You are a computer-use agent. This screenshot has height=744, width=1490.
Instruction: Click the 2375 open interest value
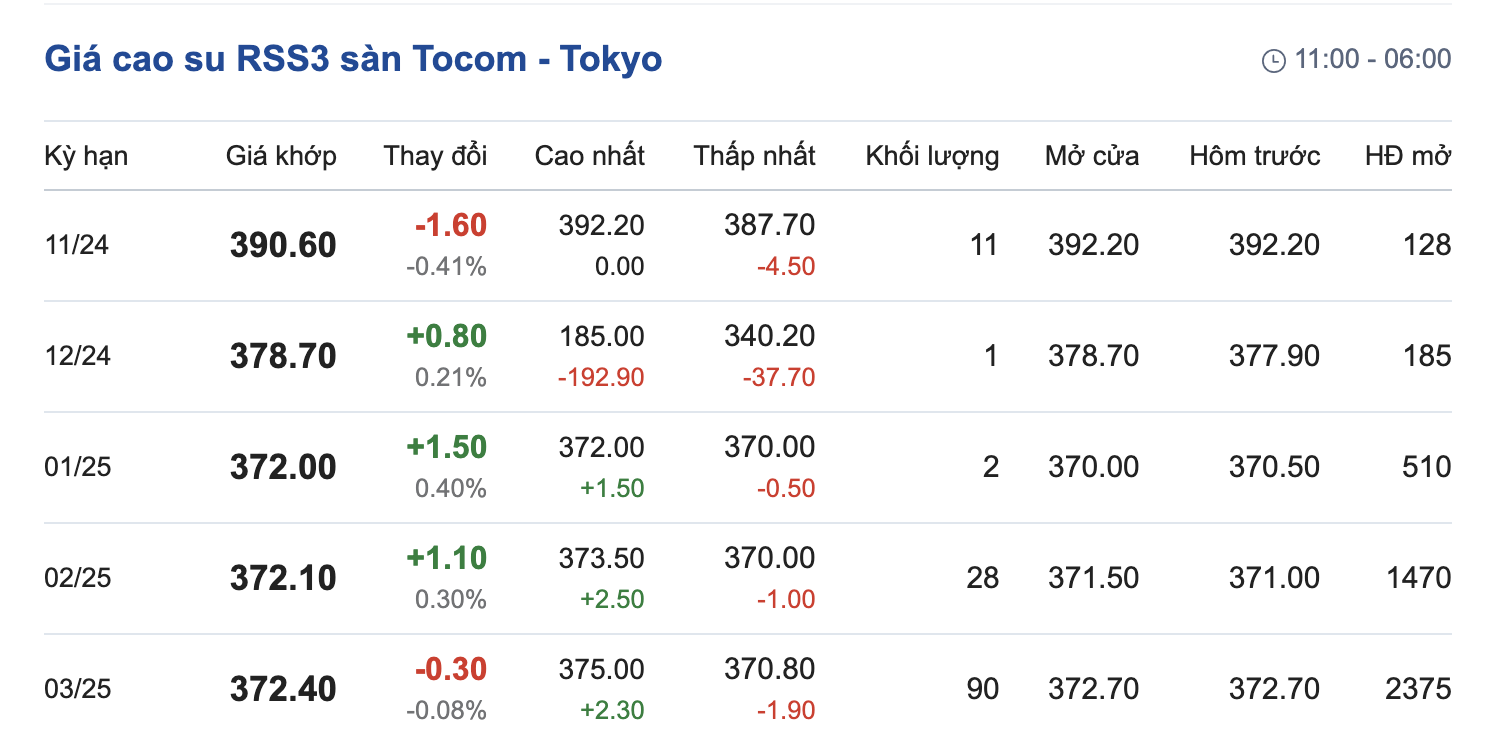click(x=1419, y=689)
